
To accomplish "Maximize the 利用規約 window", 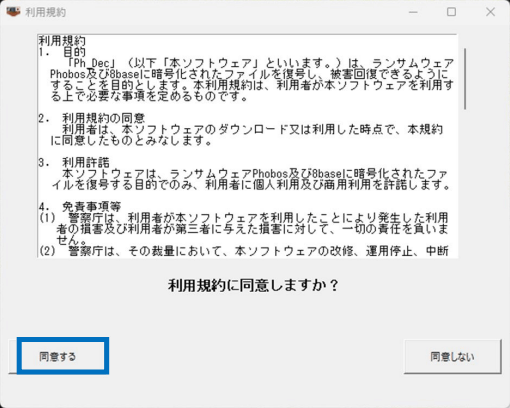I will pos(451,12).
